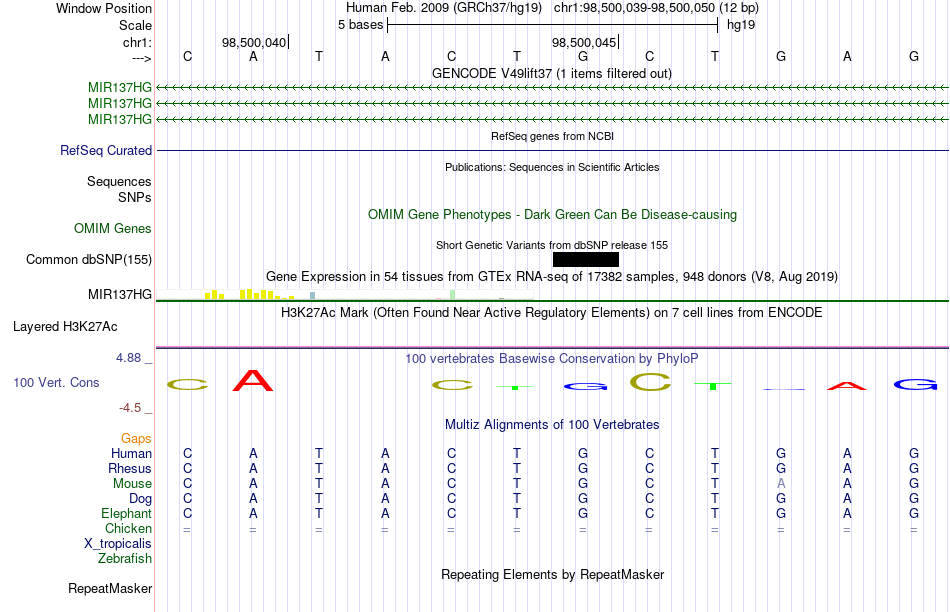The height and width of the screenshot is (612, 950).
Task: Open the H3K27Ac Mark track title
Action: click(x=552, y=313)
